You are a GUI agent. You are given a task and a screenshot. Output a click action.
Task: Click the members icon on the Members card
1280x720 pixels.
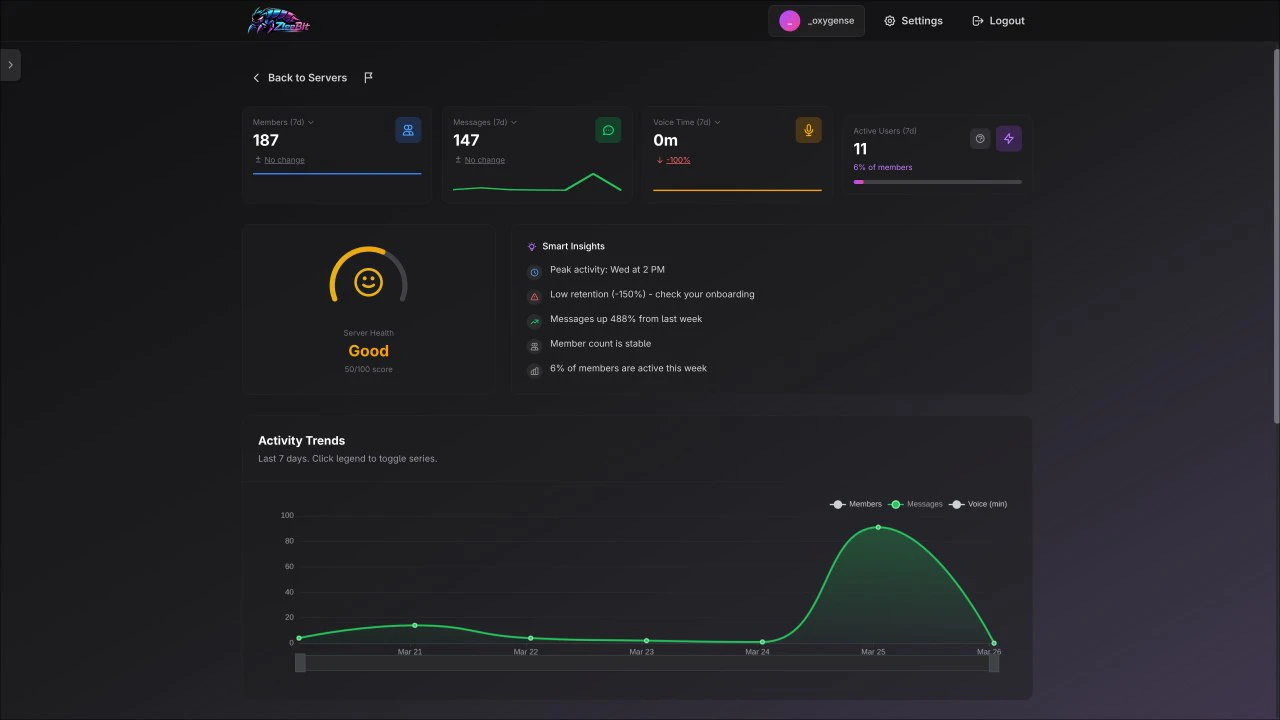tap(408, 129)
